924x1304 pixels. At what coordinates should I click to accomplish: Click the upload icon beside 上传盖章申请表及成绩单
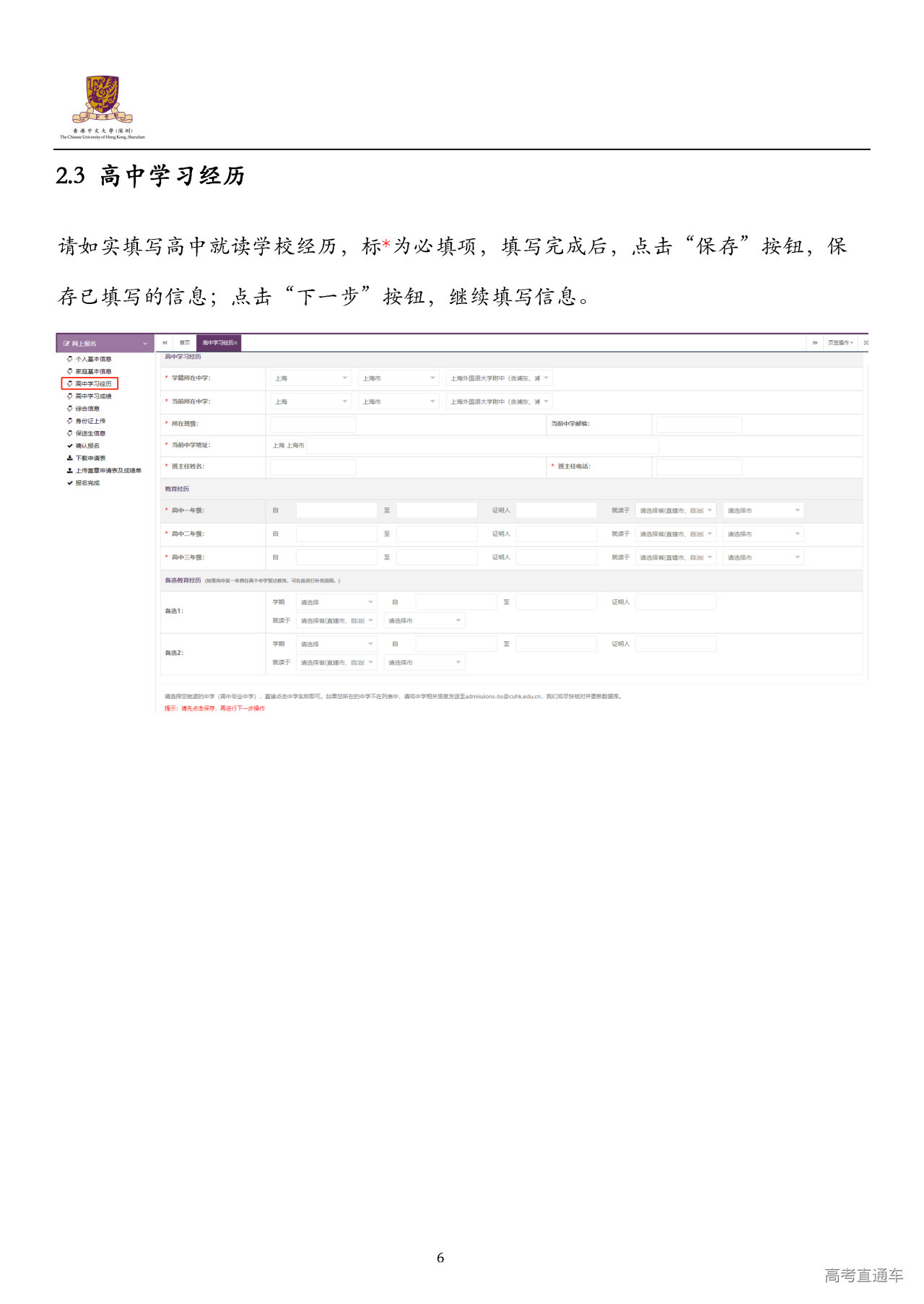click(x=70, y=471)
